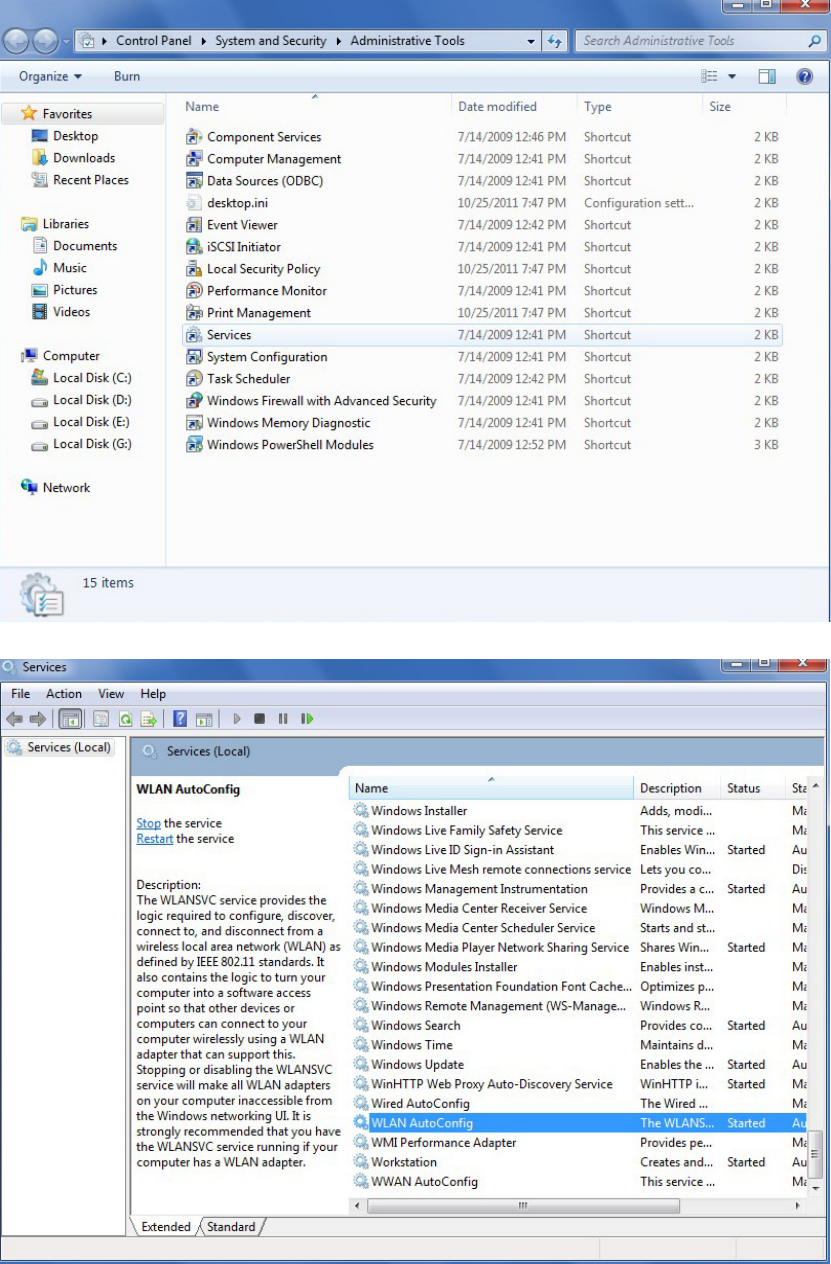Open File menu in Services window
Screen dimensions: 831x1264
[21, 694]
